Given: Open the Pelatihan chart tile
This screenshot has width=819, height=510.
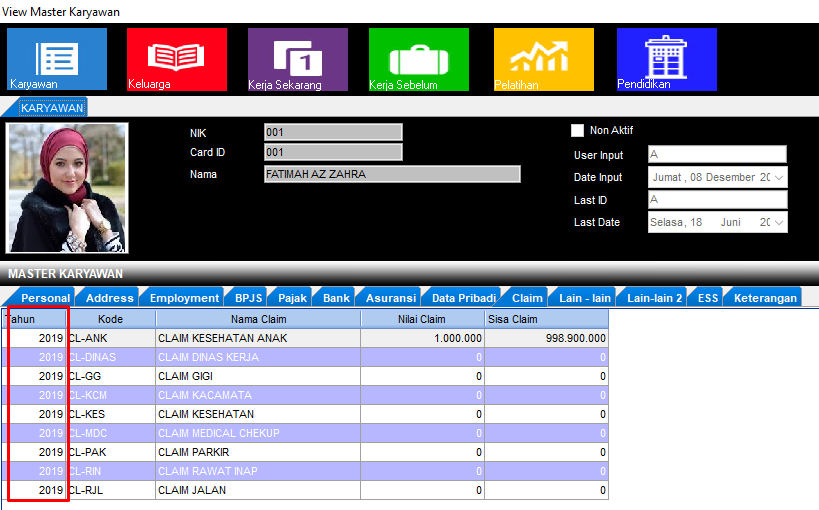Looking at the screenshot, I should pos(544,59).
